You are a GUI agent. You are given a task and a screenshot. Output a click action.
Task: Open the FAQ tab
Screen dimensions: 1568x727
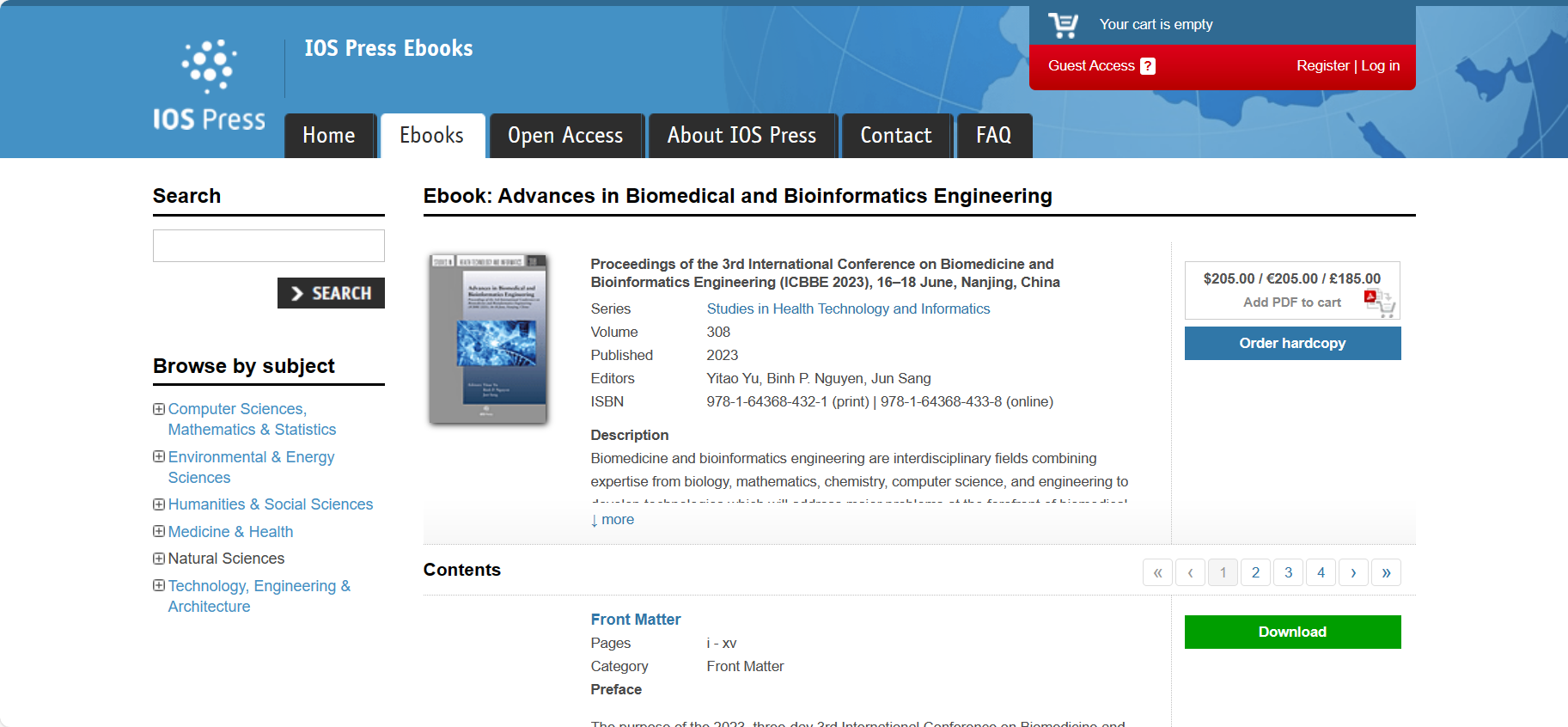click(994, 136)
